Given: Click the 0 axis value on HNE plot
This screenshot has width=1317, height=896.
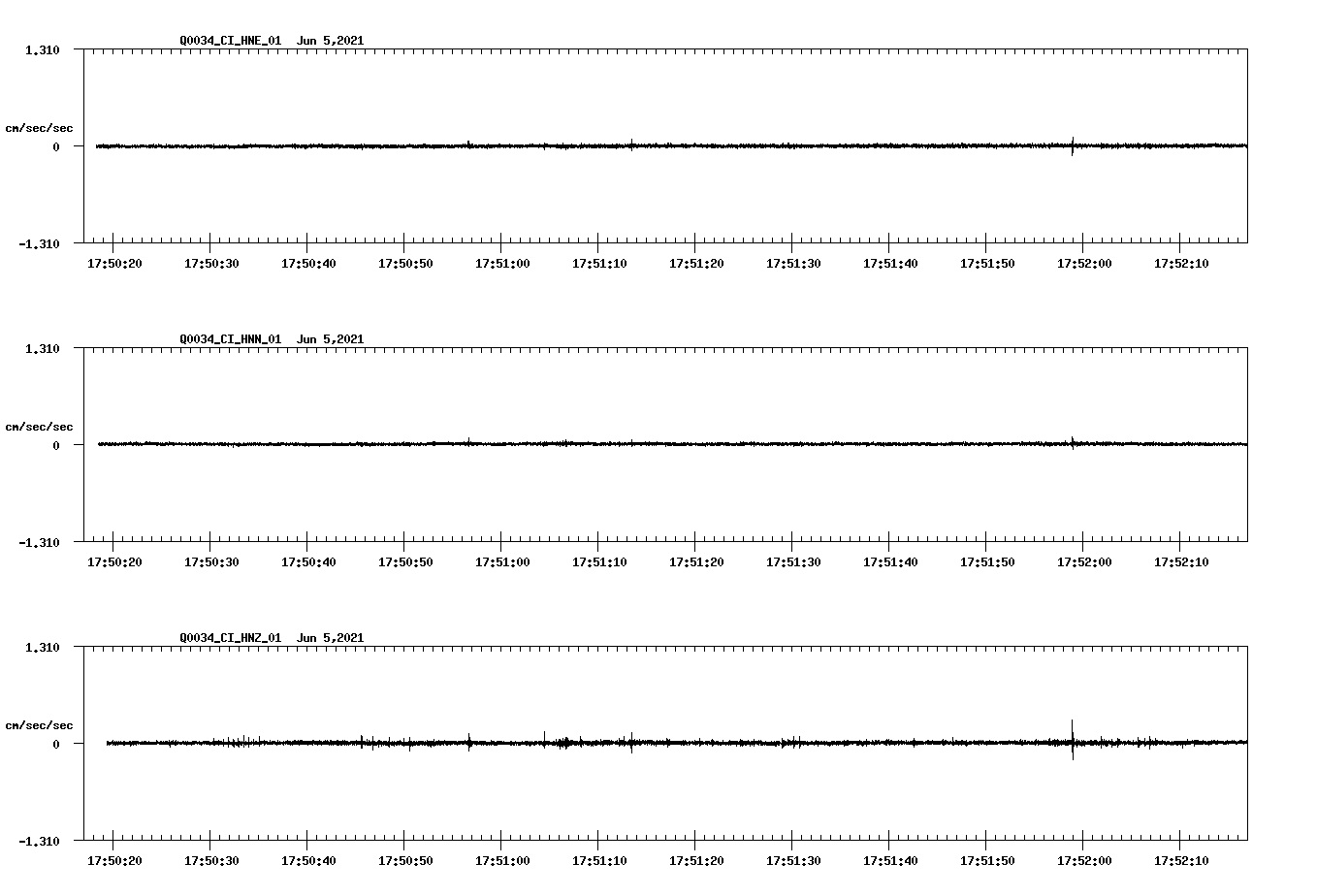Looking at the screenshot, I should [x=56, y=146].
